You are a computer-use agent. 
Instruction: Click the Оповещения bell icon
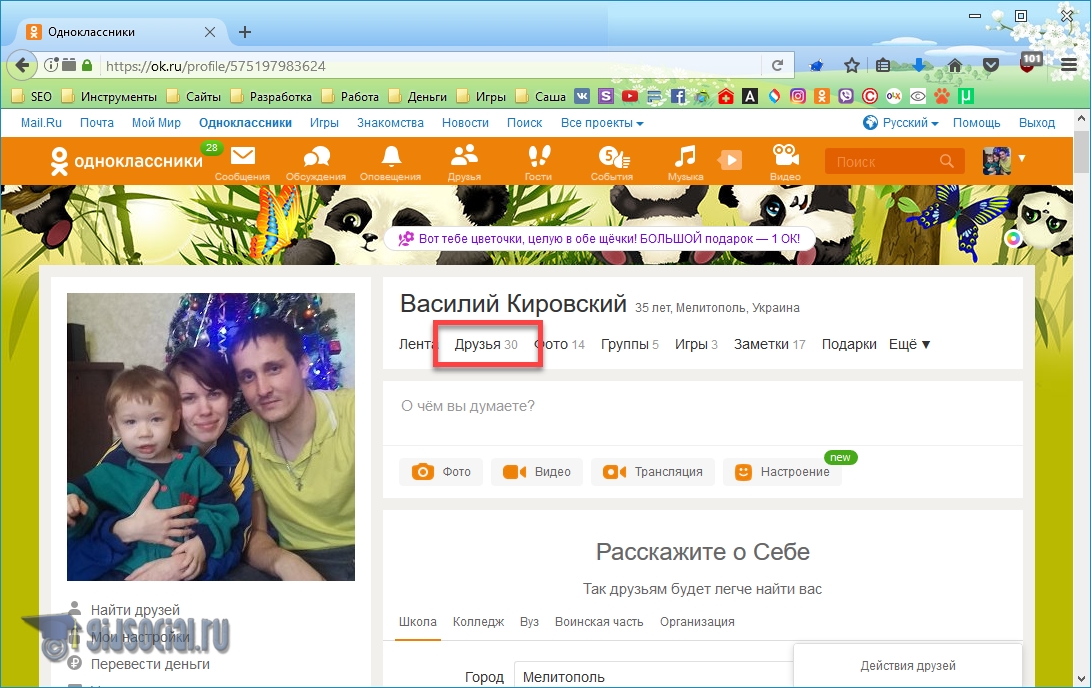pos(390,158)
